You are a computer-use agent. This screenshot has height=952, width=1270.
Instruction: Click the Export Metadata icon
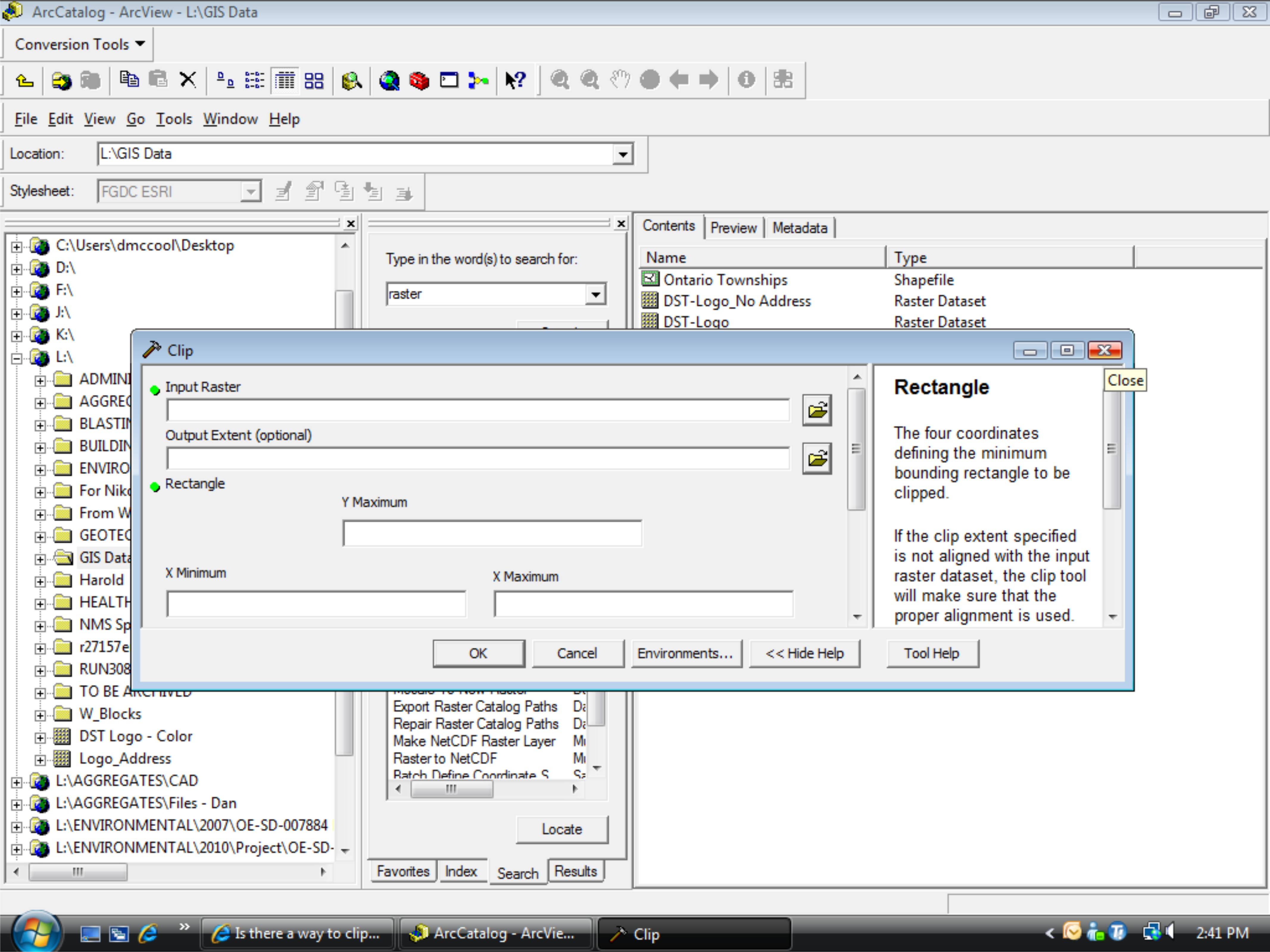coord(404,193)
